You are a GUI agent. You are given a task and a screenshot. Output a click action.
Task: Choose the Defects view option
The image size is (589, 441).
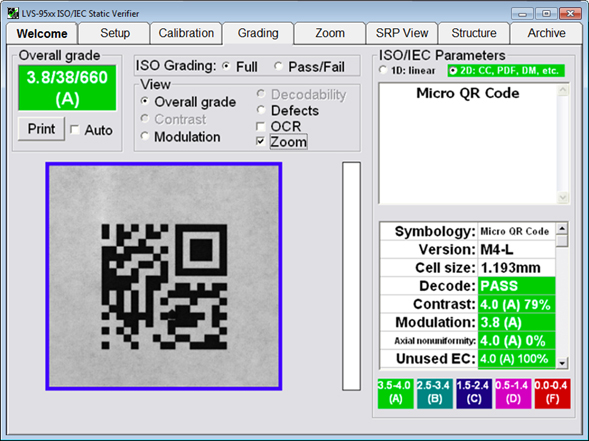pyautogui.click(x=261, y=110)
